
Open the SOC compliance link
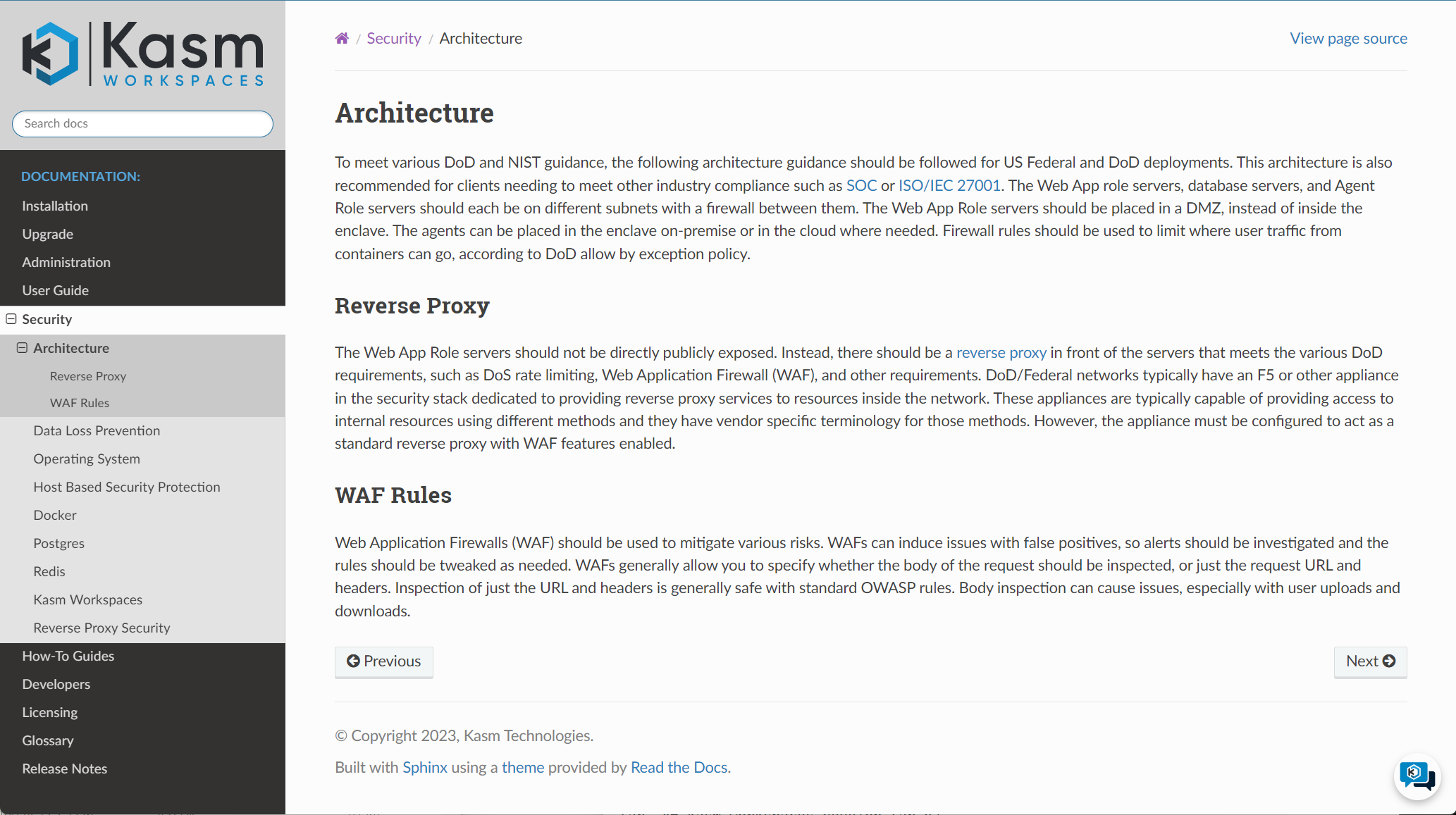pyautogui.click(x=861, y=185)
